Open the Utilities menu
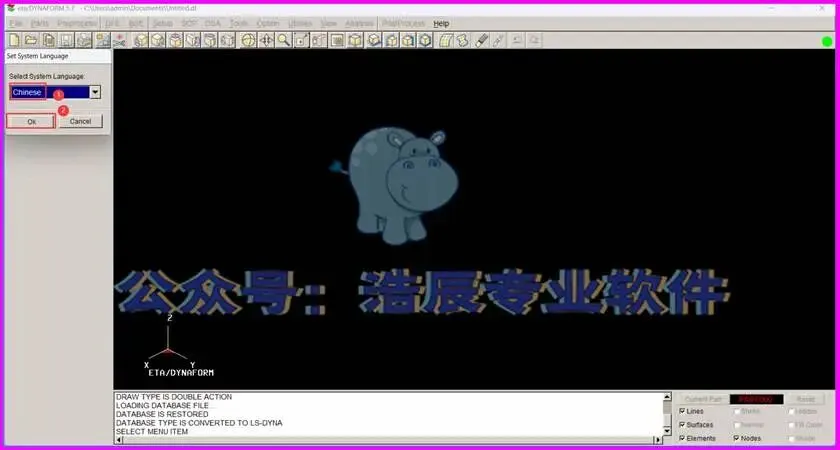The image size is (840, 450). point(300,24)
